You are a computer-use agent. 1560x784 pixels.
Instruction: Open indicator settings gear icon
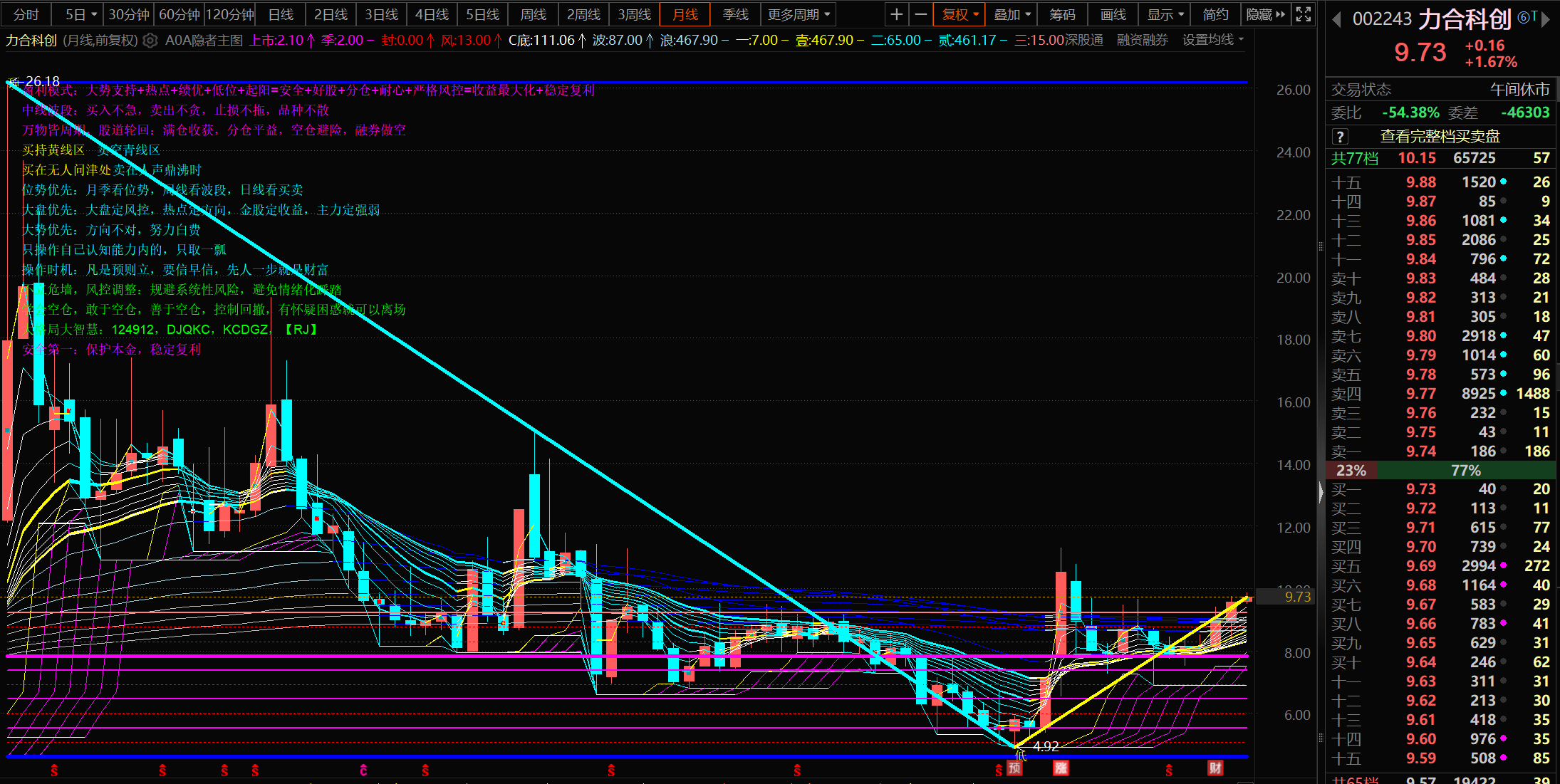pyautogui.click(x=150, y=41)
